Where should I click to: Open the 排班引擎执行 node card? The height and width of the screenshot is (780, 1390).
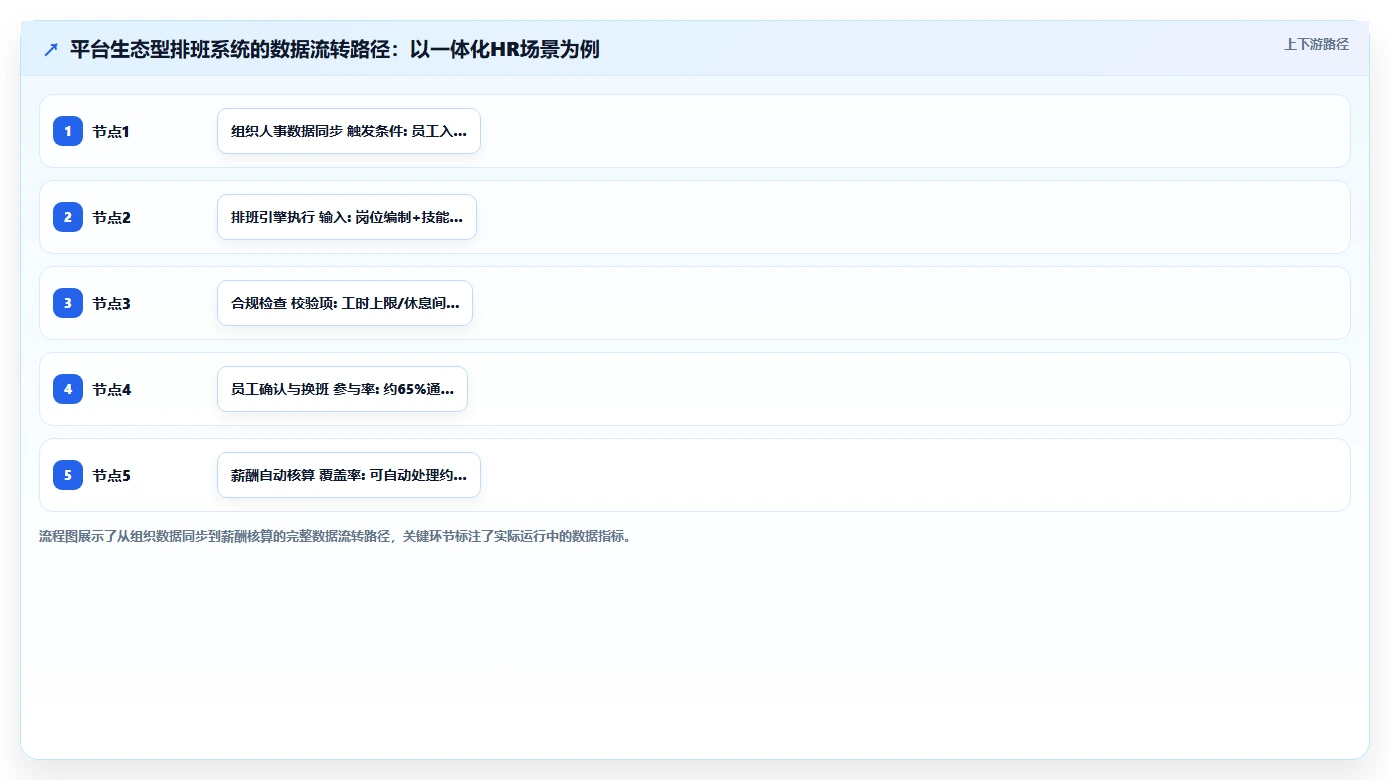[347, 217]
